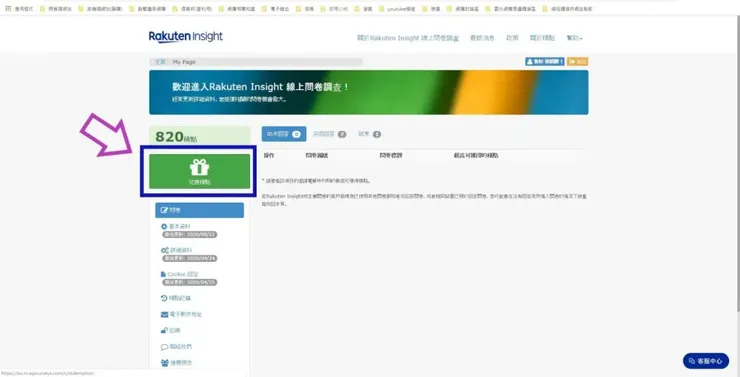This screenshot has height=377, width=740.
Task: Click the 2020/04/24 last-updated badge
Action: pos(190,259)
